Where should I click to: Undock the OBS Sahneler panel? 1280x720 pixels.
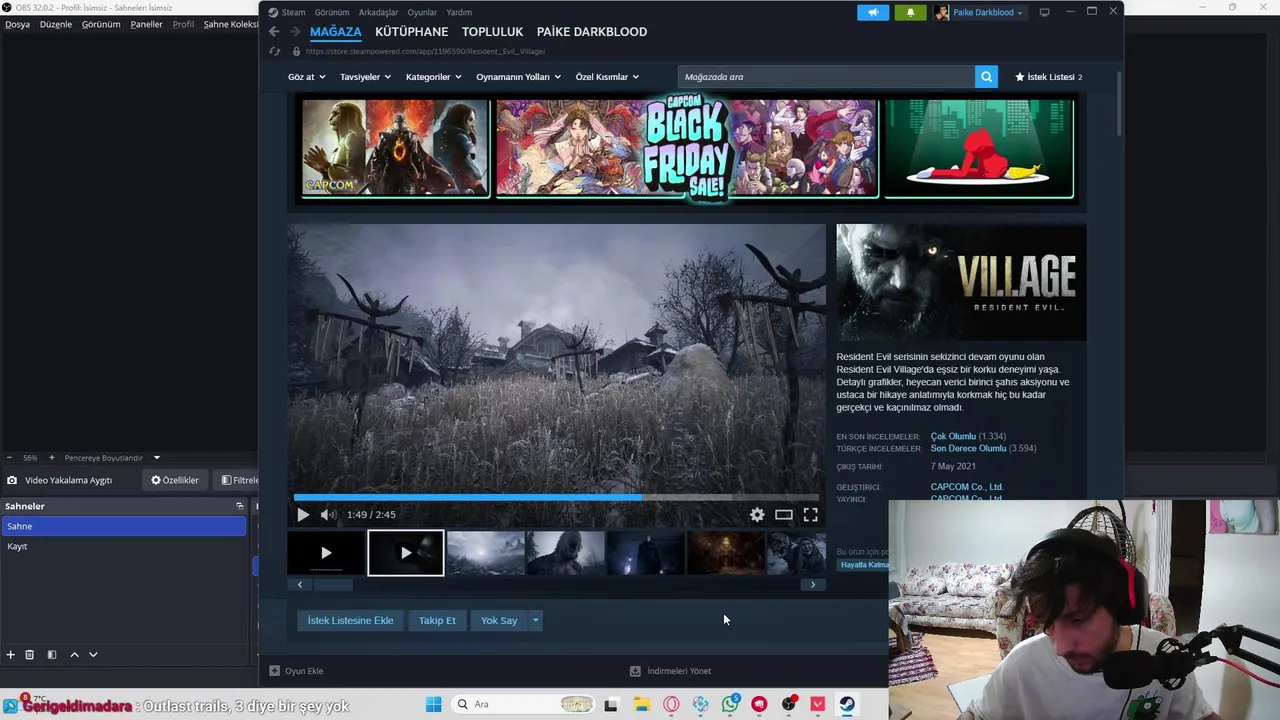coord(240,506)
